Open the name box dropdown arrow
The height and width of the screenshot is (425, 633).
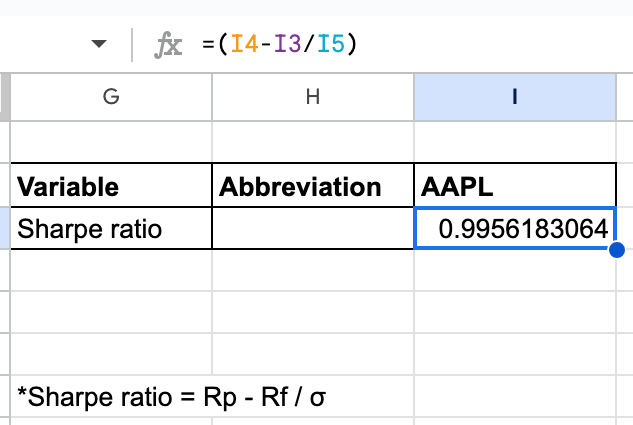pos(99,44)
